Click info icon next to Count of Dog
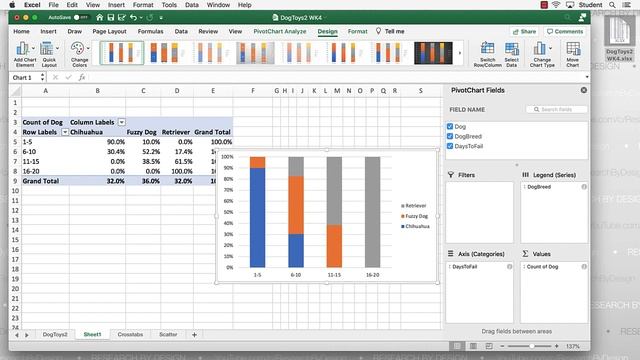This screenshot has width=640, height=360. pyautogui.click(x=584, y=267)
